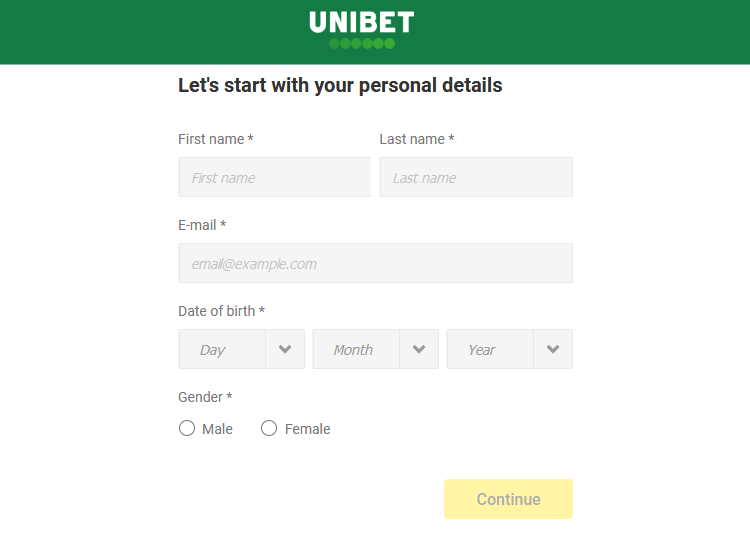Click the Gender label
The width and height of the screenshot is (750, 548).
coord(205,397)
